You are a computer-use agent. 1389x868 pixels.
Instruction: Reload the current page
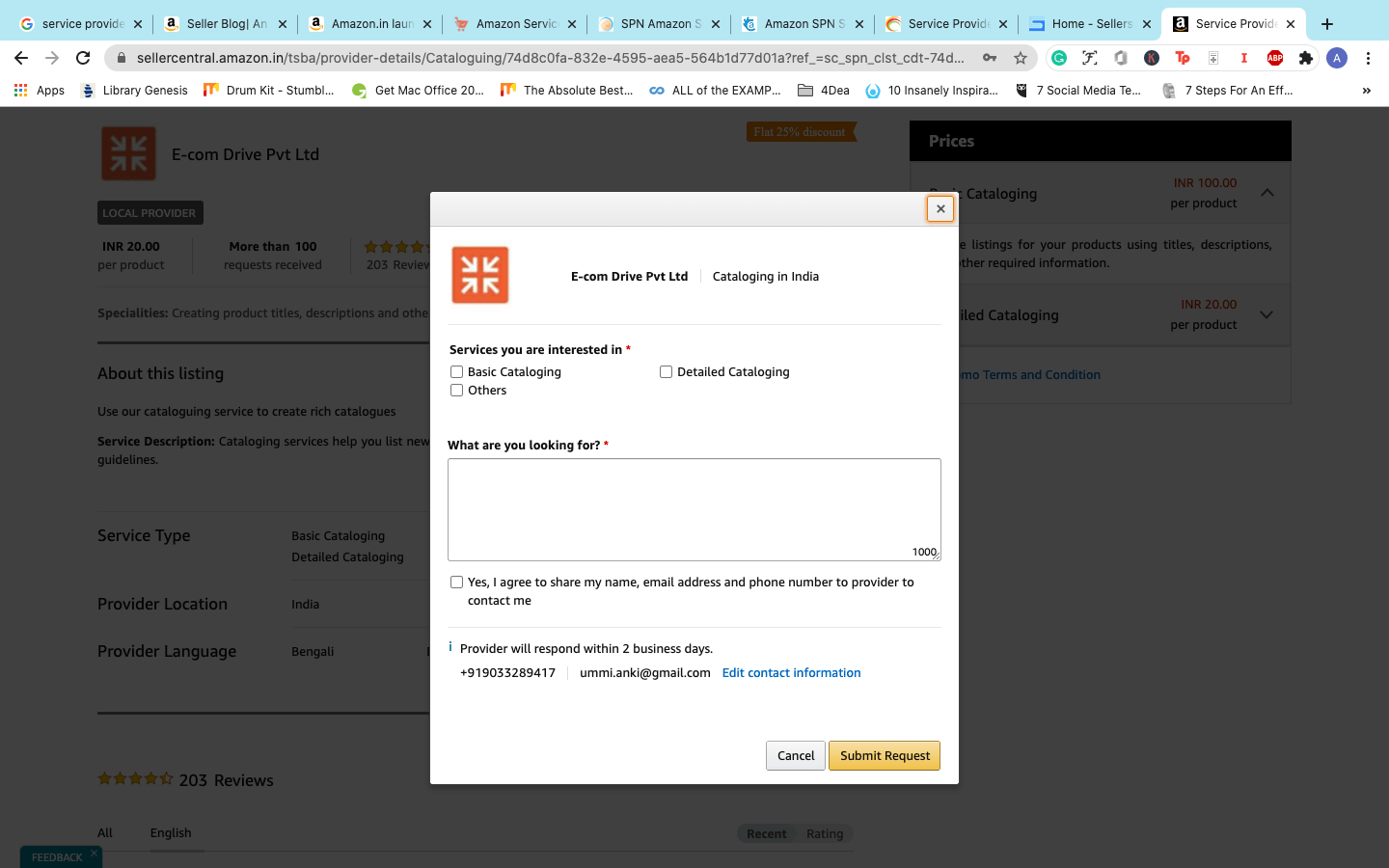click(x=83, y=58)
